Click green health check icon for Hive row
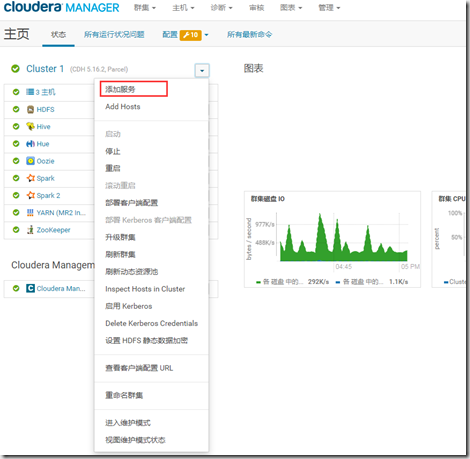 click(x=16, y=127)
